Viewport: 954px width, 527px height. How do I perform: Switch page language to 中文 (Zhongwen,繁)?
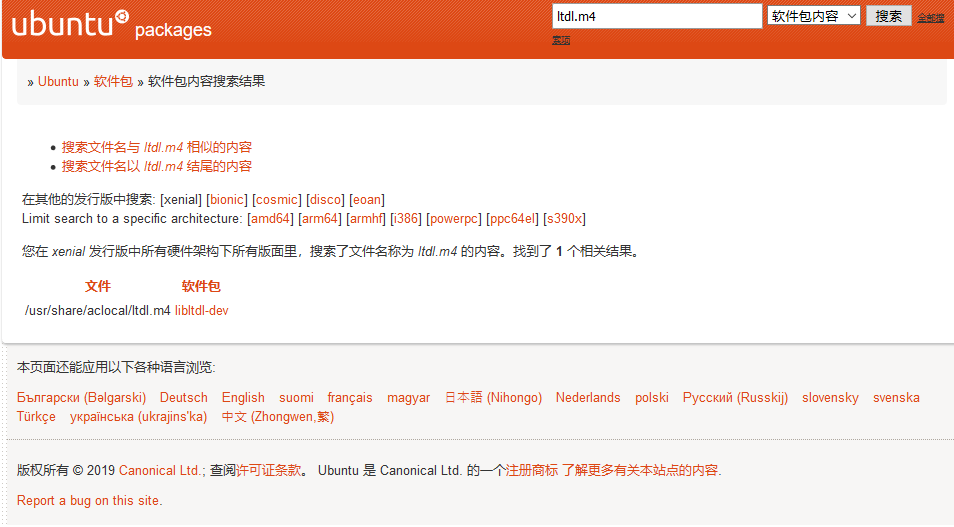tap(278, 417)
